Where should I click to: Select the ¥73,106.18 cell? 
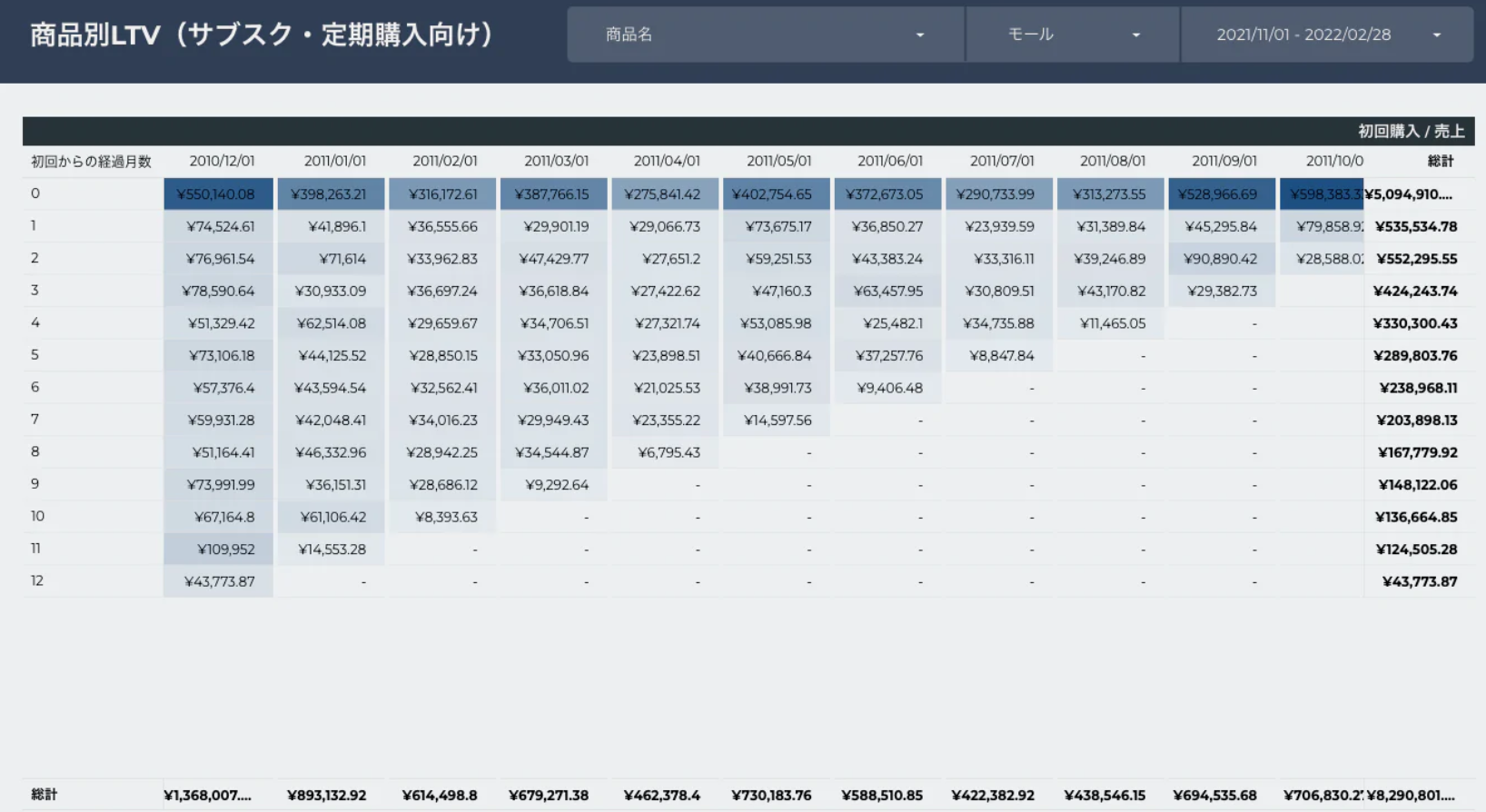(x=218, y=355)
